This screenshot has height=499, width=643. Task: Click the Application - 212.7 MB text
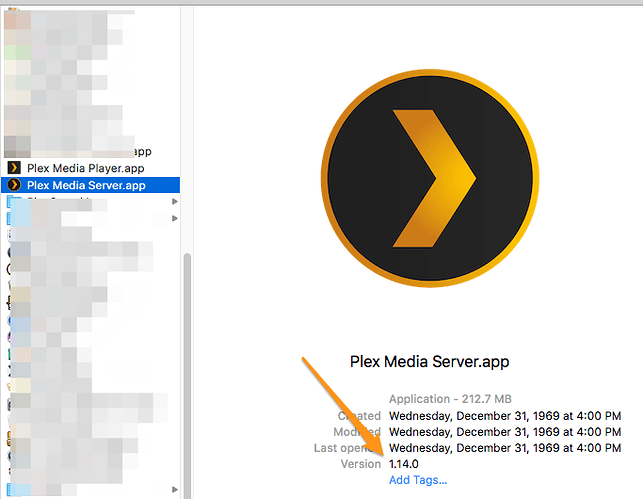point(450,399)
